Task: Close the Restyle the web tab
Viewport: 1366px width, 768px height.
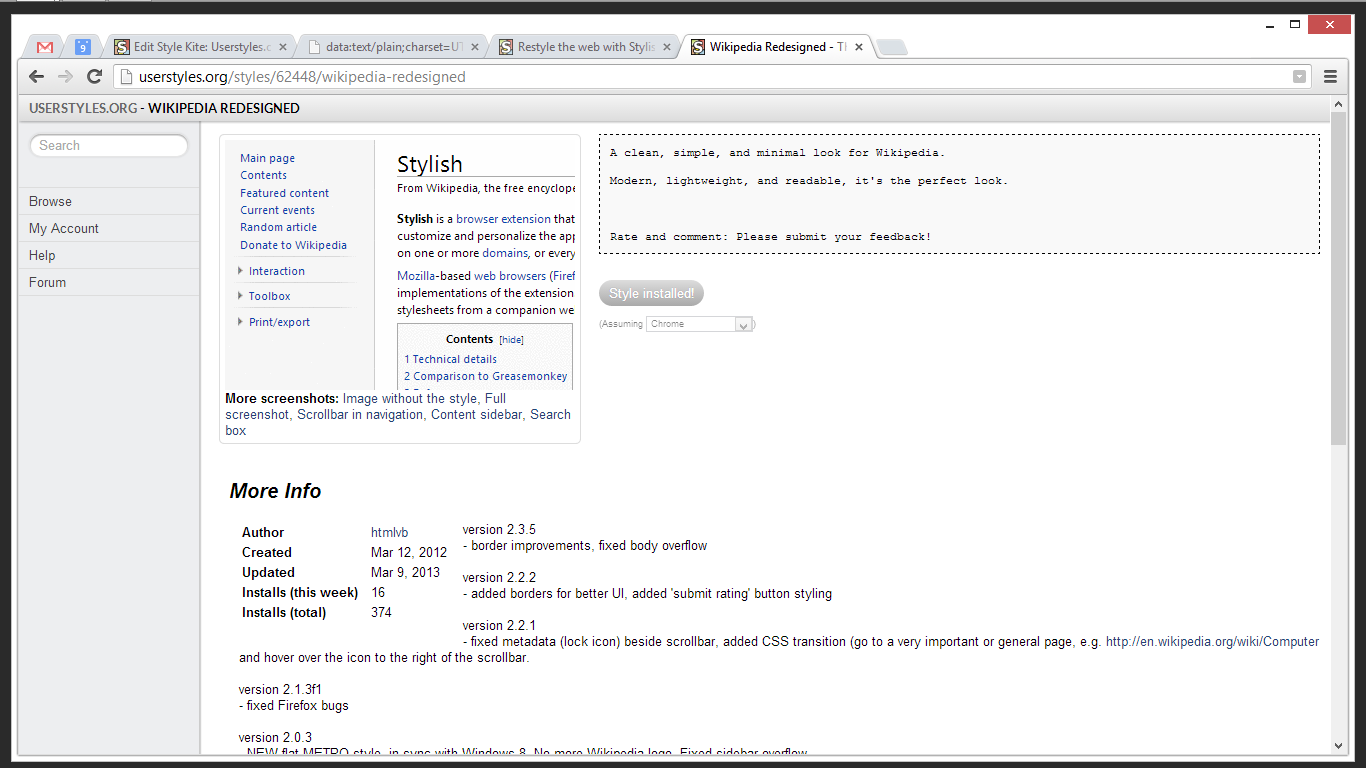Action: [667, 47]
